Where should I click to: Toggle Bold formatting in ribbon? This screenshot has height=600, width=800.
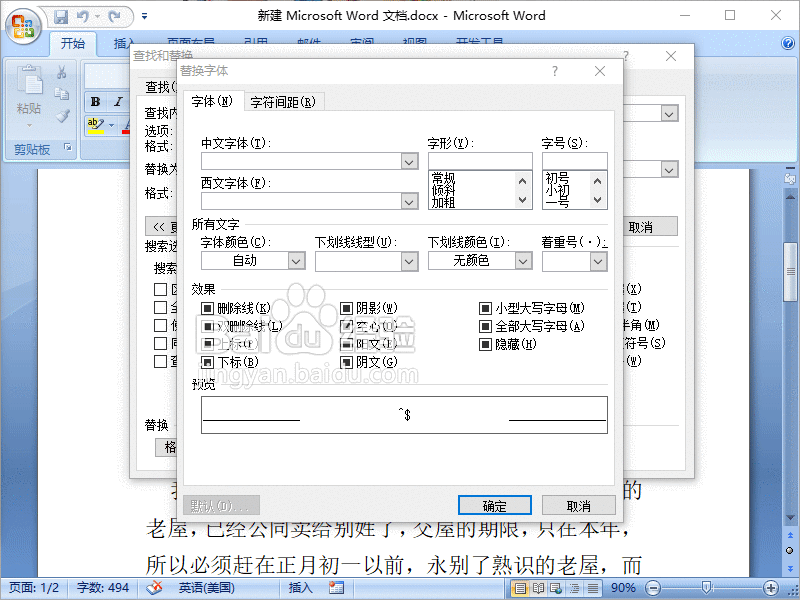click(95, 102)
